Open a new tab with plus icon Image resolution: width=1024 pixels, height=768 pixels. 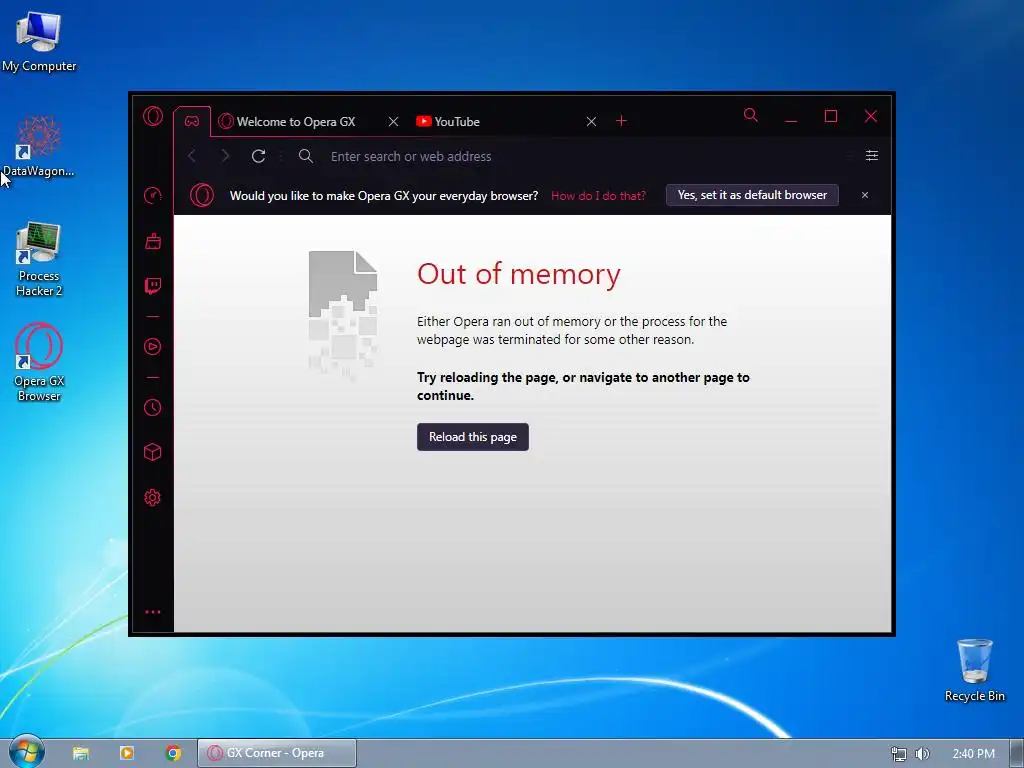point(621,121)
